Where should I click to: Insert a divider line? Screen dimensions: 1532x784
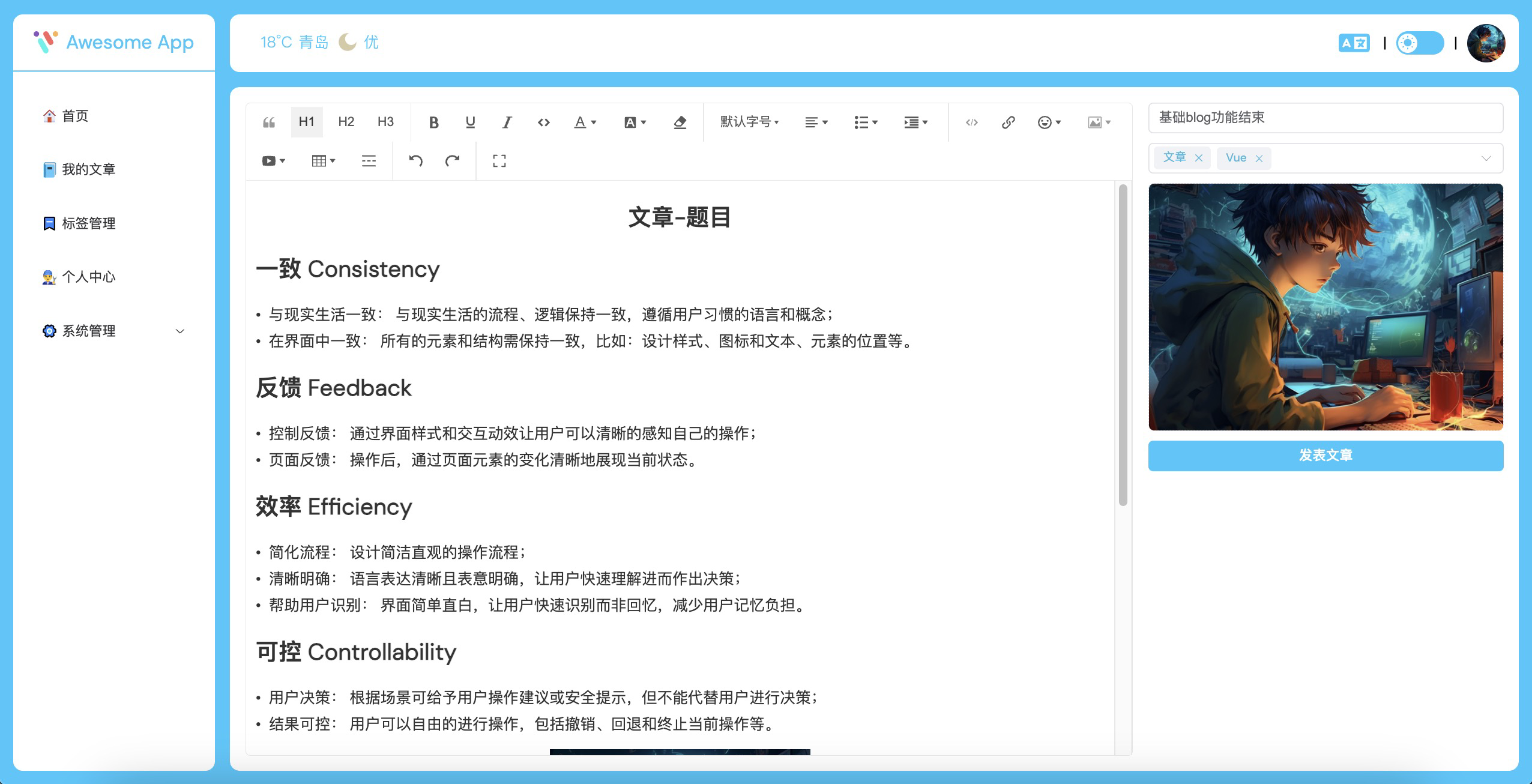(x=369, y=160)
